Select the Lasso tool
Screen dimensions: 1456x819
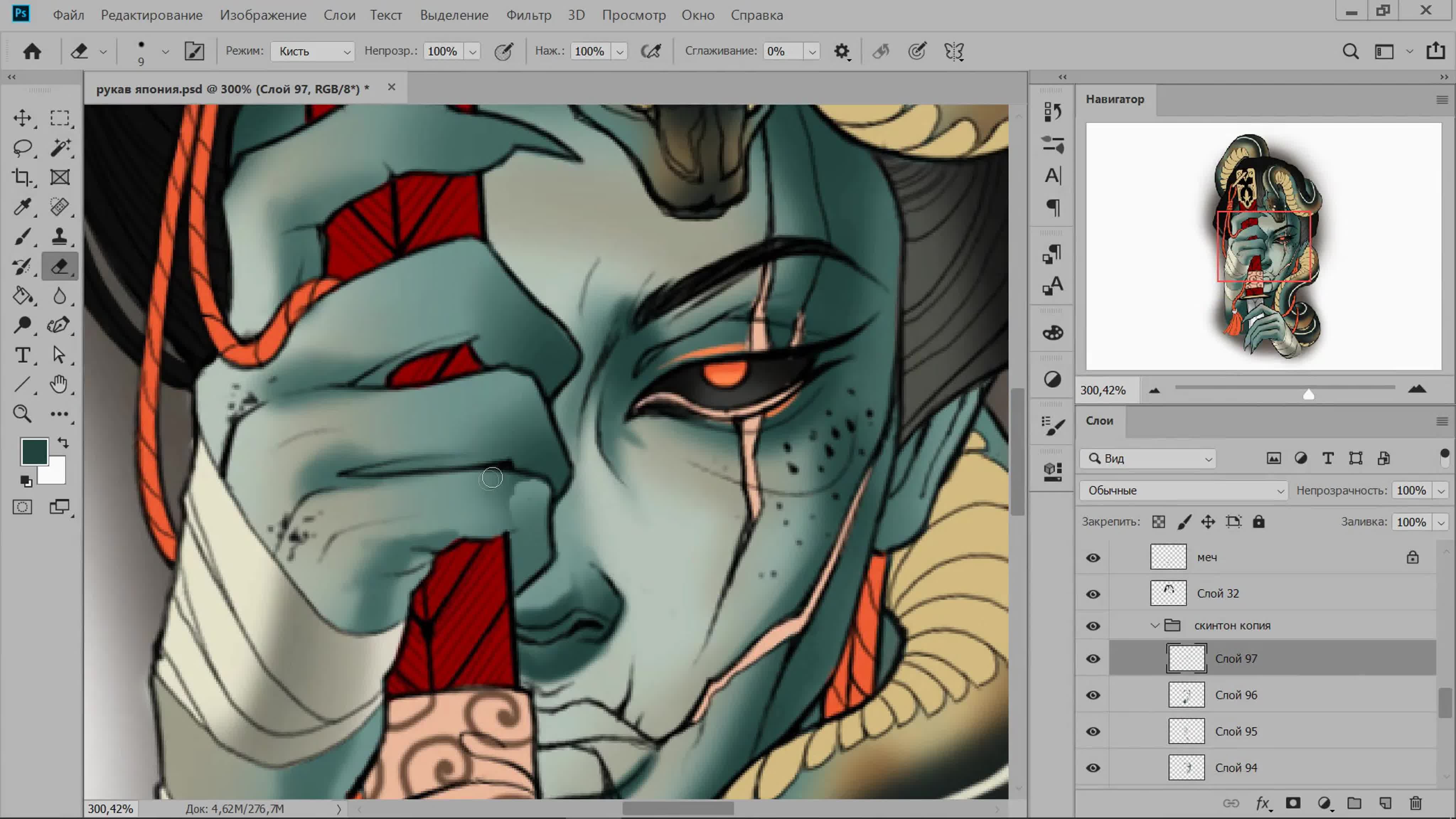[x=23, y=148]
